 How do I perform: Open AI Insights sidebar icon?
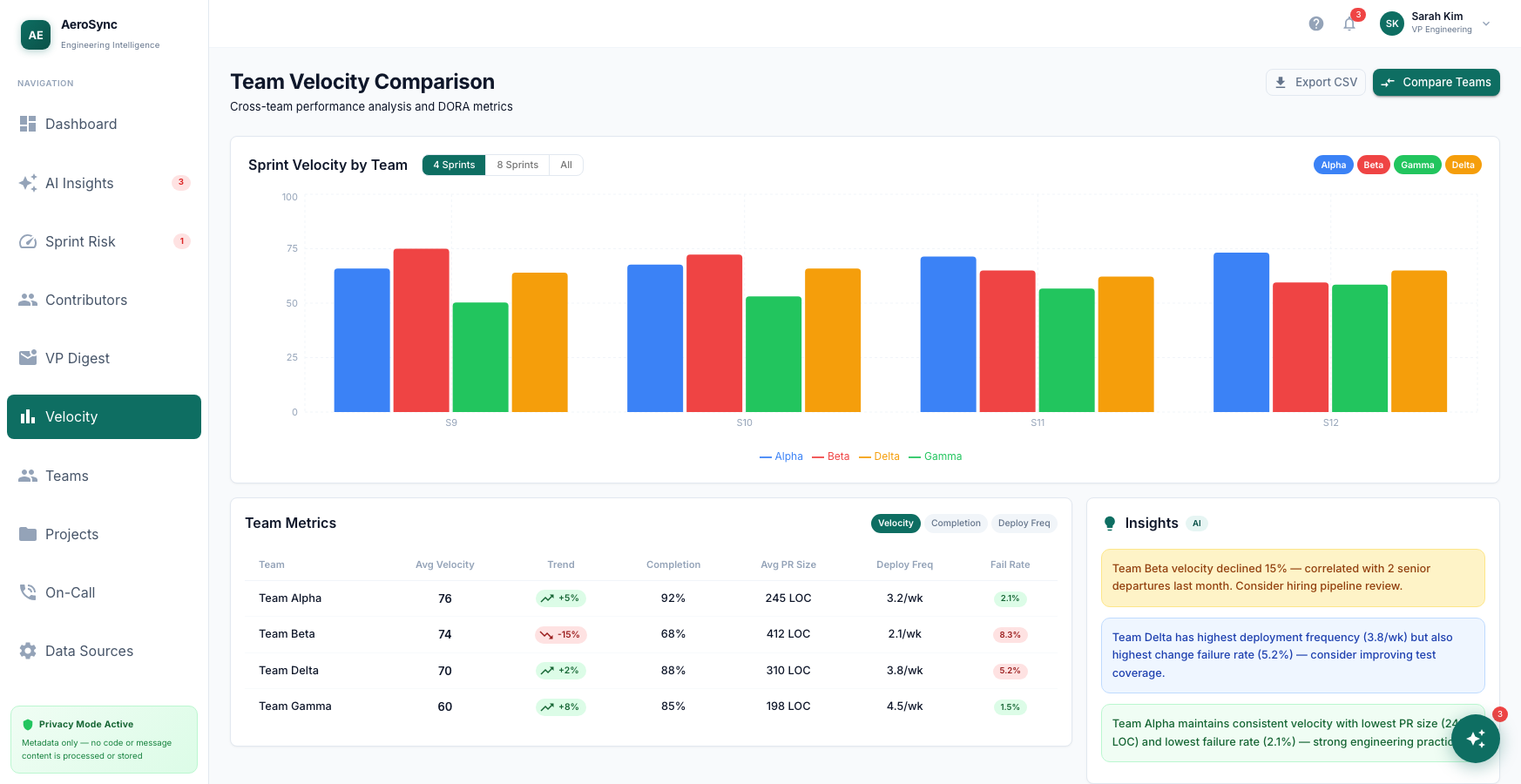(x=28, y=183)
